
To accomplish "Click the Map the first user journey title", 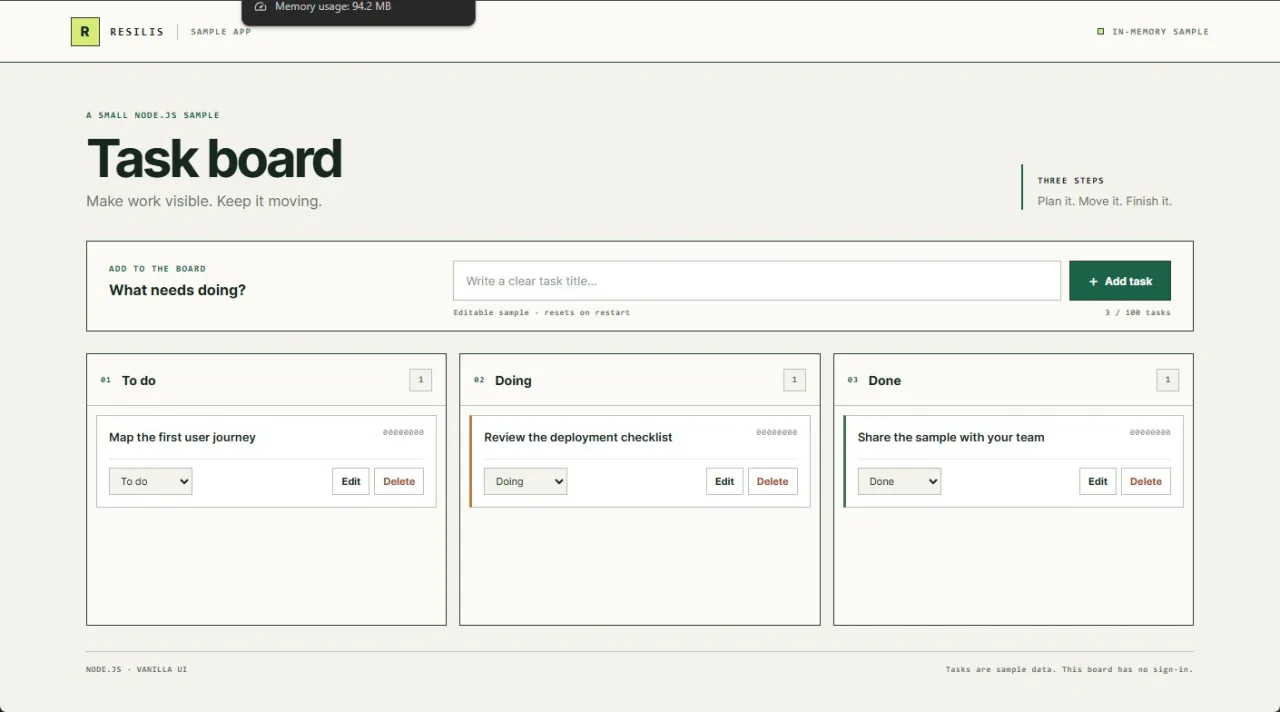I will pyautogui.click(x=182, y=437).
